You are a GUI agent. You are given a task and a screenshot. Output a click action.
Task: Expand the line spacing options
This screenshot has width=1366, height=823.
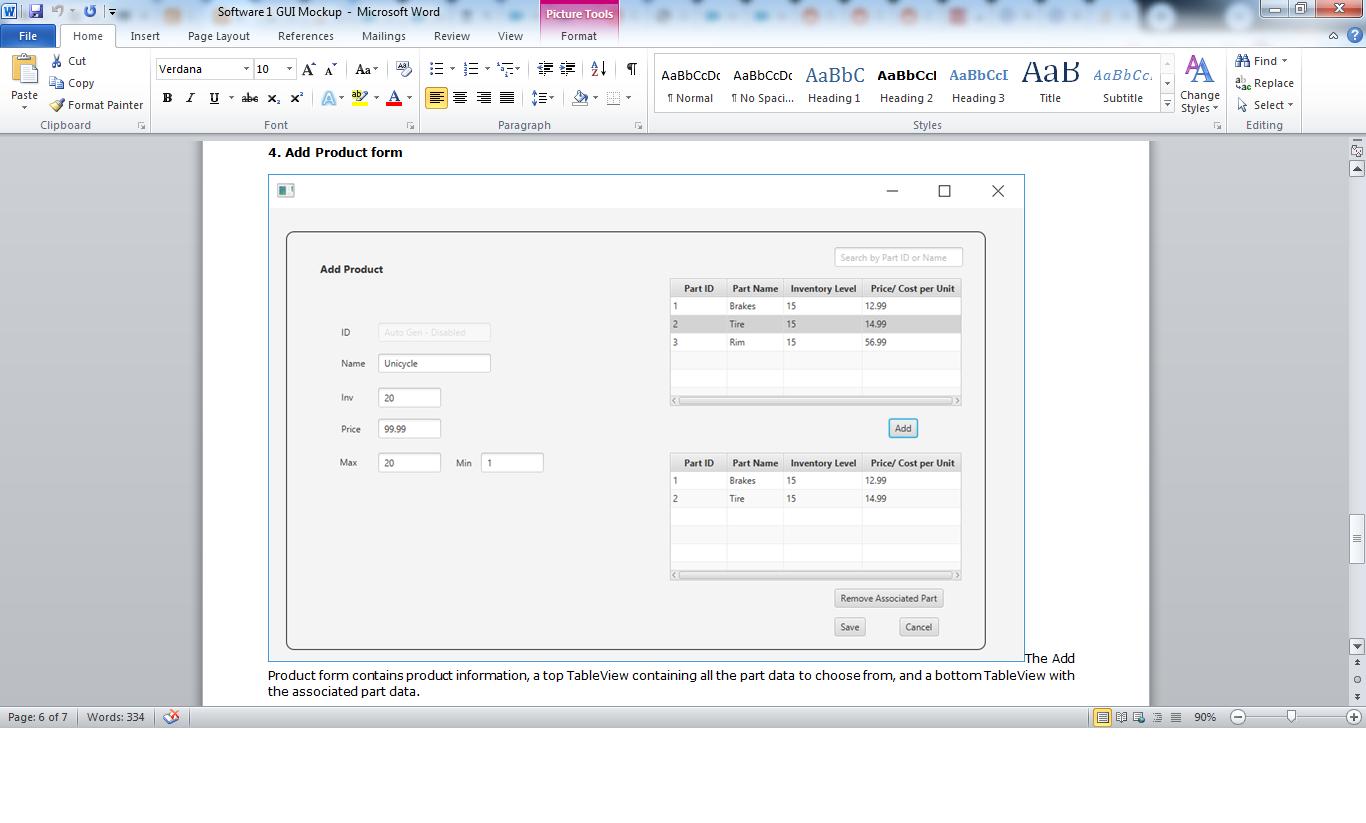pos(543,97)
